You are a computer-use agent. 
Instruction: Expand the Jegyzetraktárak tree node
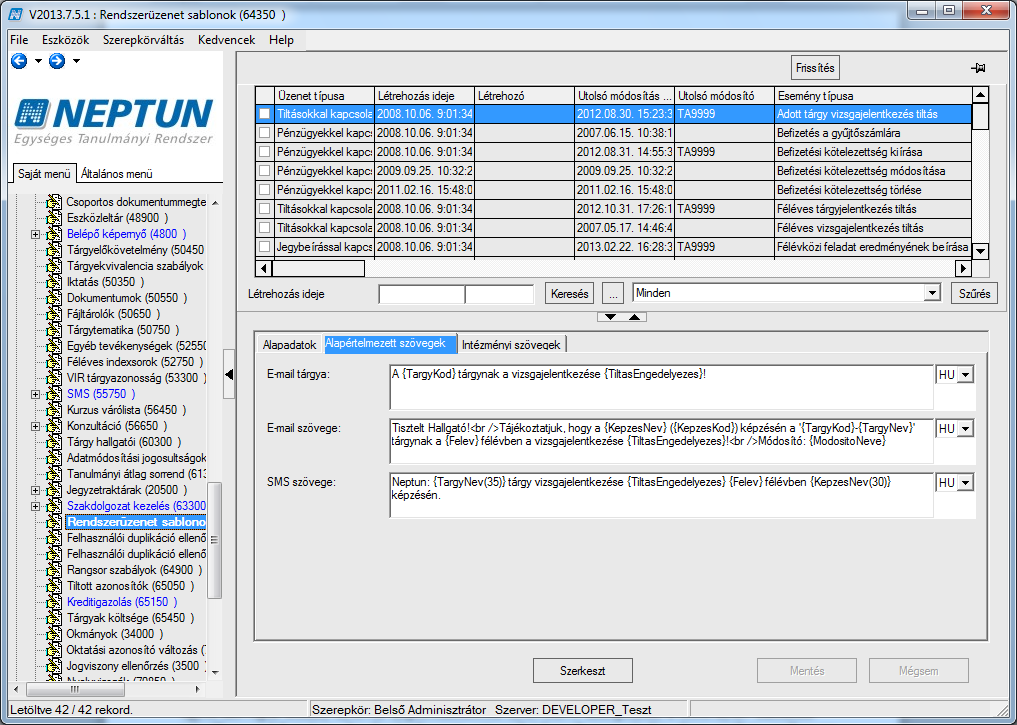pos(36,490)
